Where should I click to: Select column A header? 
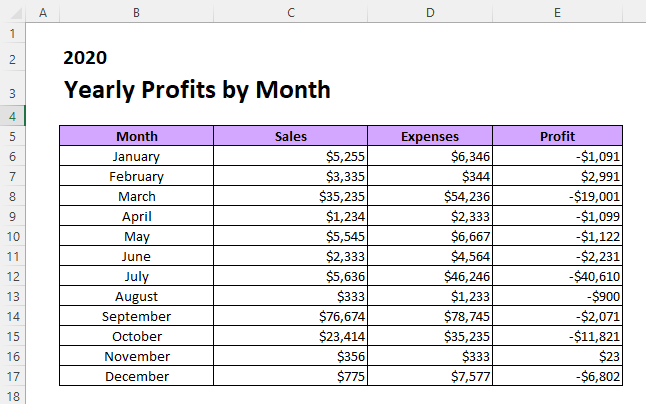coord(42,13)
